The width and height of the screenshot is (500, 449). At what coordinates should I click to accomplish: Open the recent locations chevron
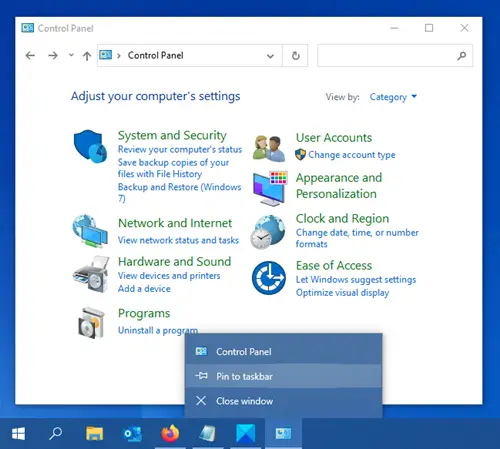[x=71, y=55]
